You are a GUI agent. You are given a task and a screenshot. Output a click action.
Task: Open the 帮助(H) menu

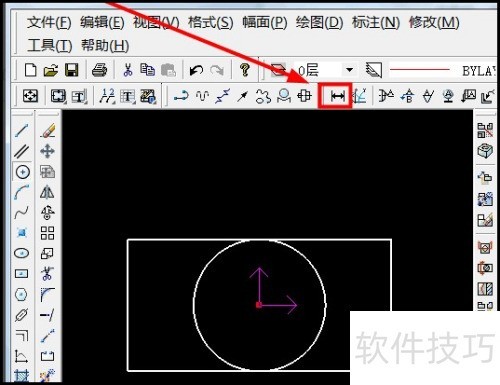click(105, 46)
